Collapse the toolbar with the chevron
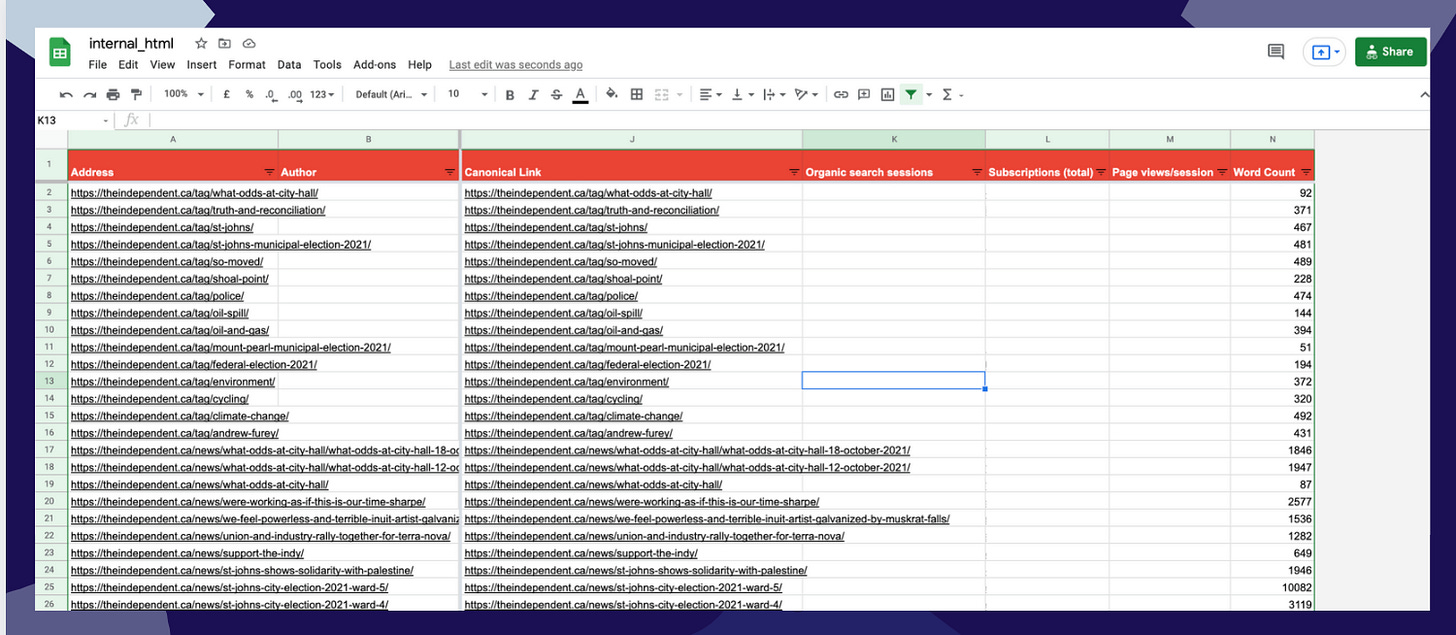The height and width of the screenshot is (635, 1456). coord(1424,94)
